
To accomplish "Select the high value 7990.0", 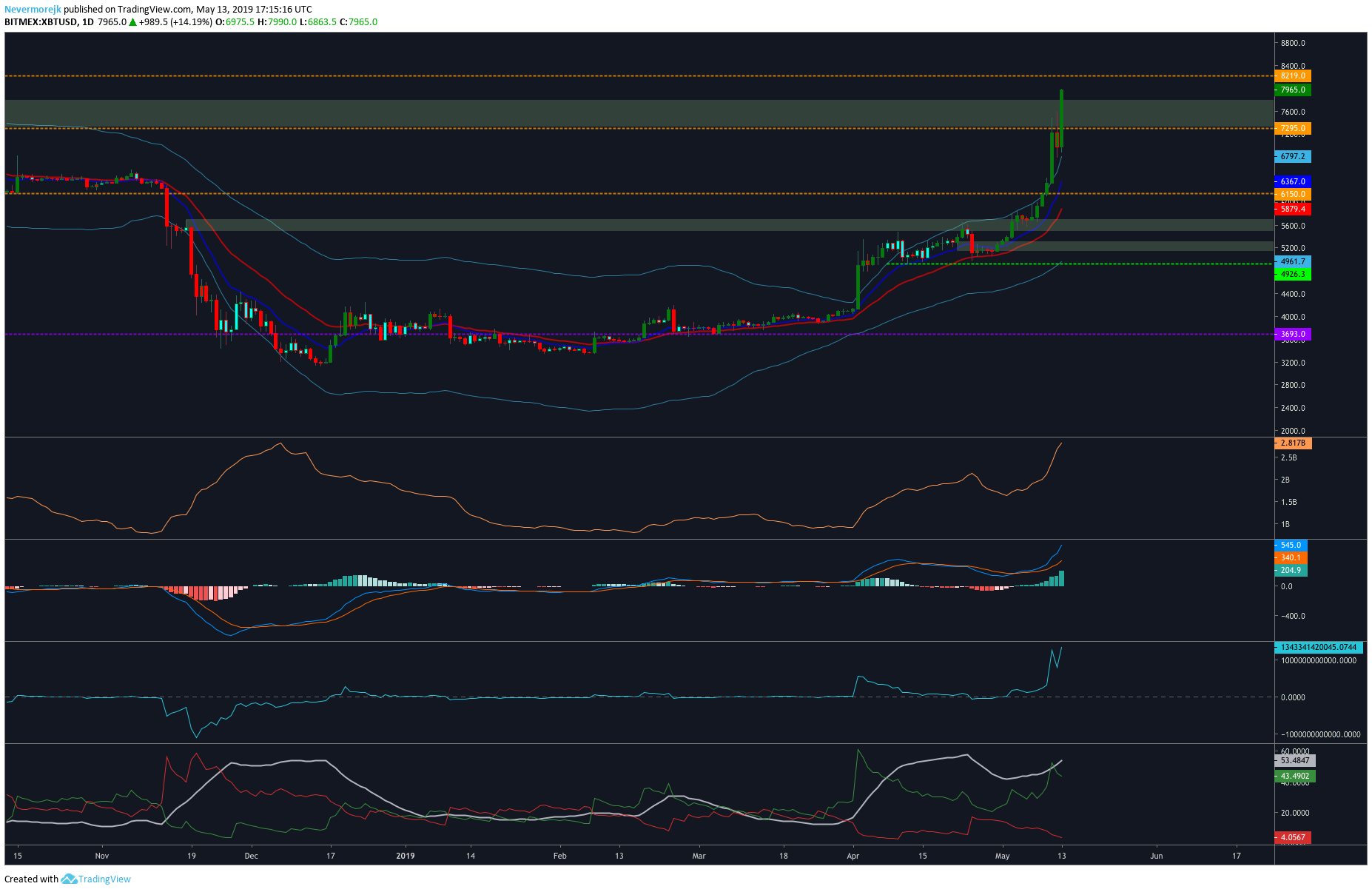I will (x=282, y=22).
